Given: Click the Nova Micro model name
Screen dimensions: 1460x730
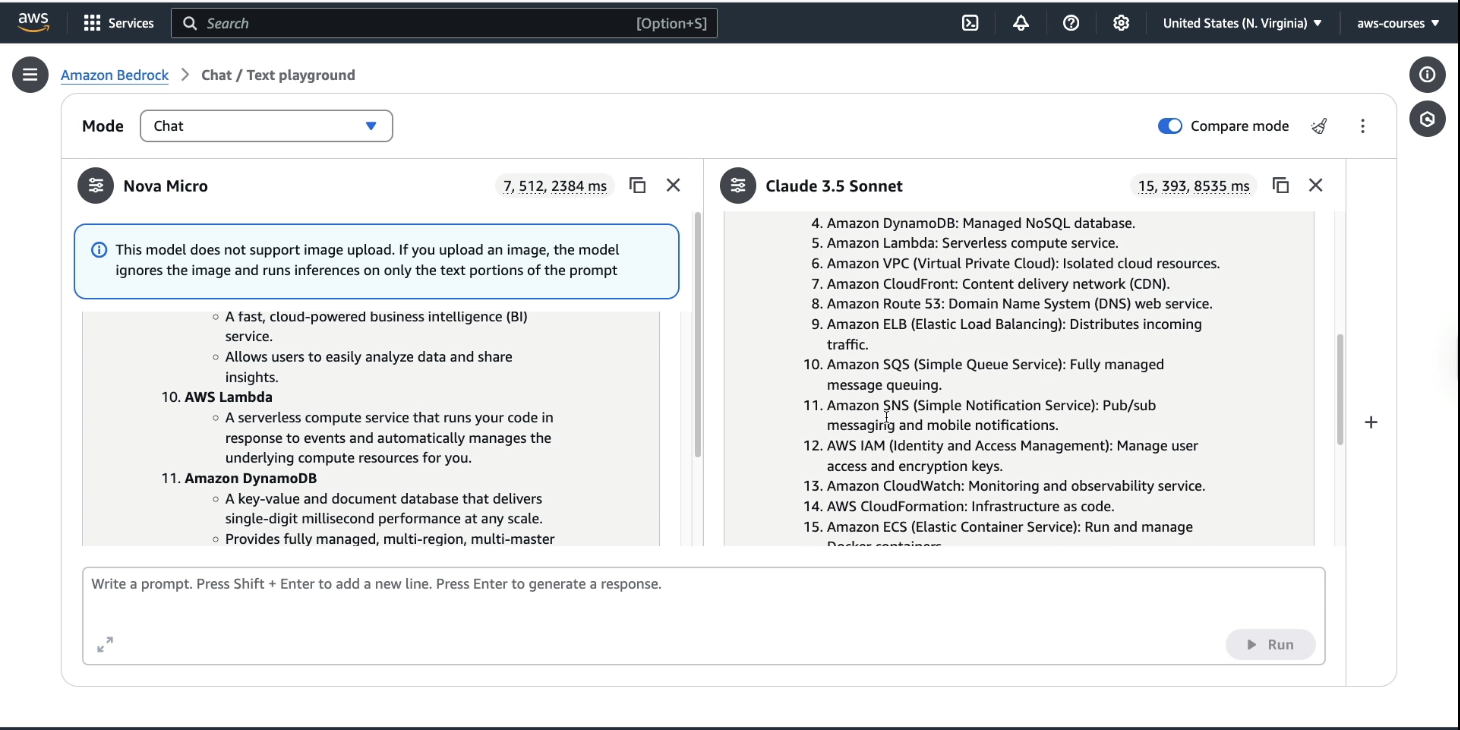Looking at the screenshot, I should (166, 186).
